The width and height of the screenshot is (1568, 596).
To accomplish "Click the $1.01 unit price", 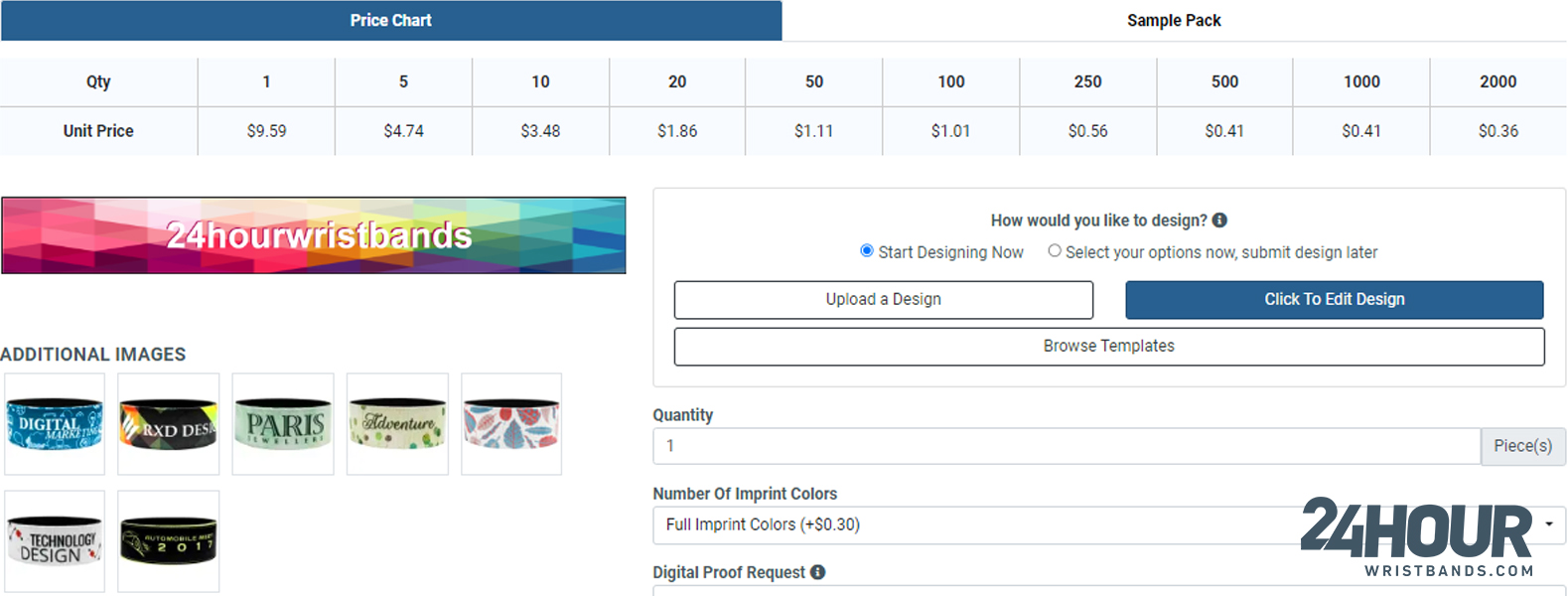I will [951, 131].
